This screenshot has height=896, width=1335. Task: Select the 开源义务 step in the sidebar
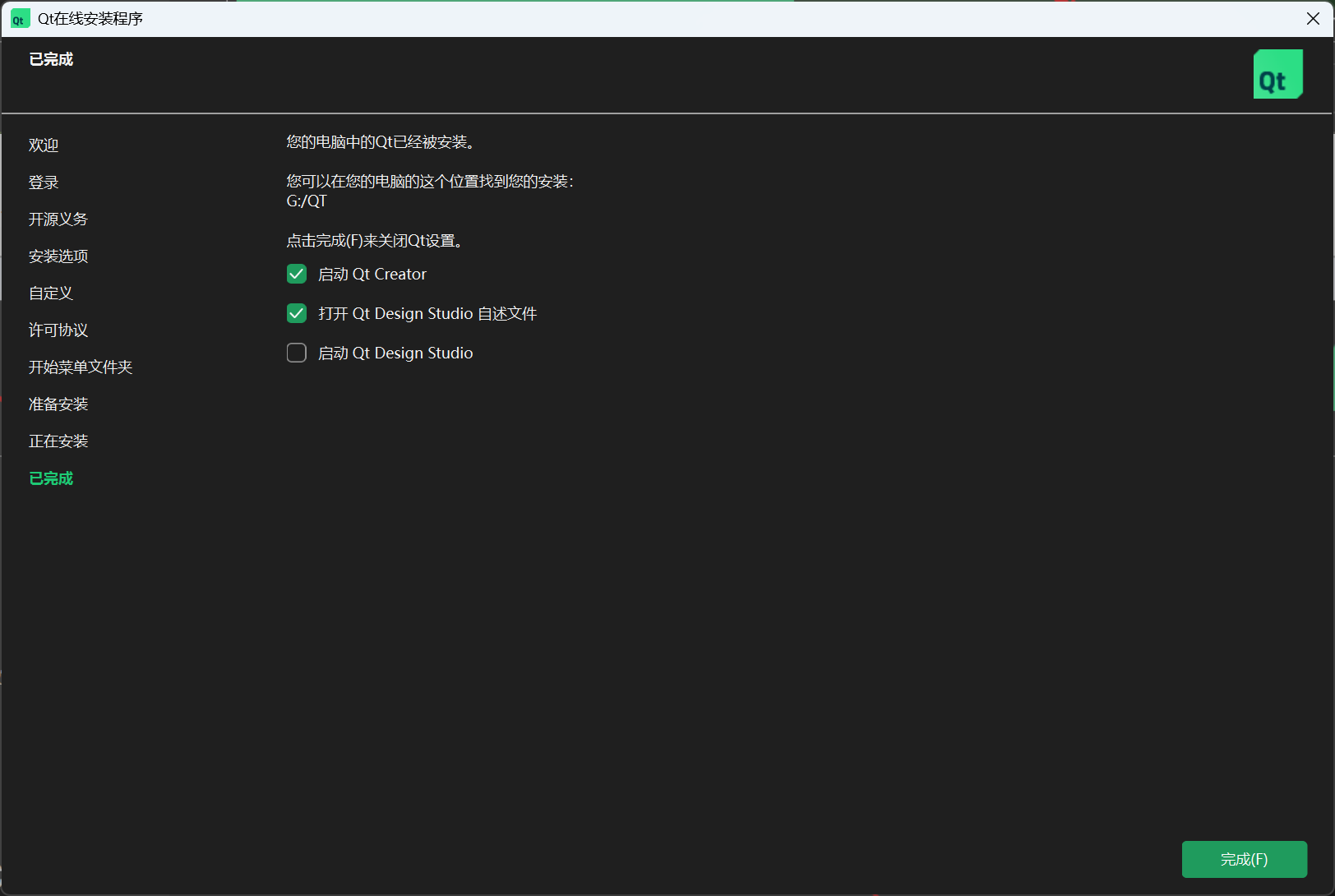[58, 219]
